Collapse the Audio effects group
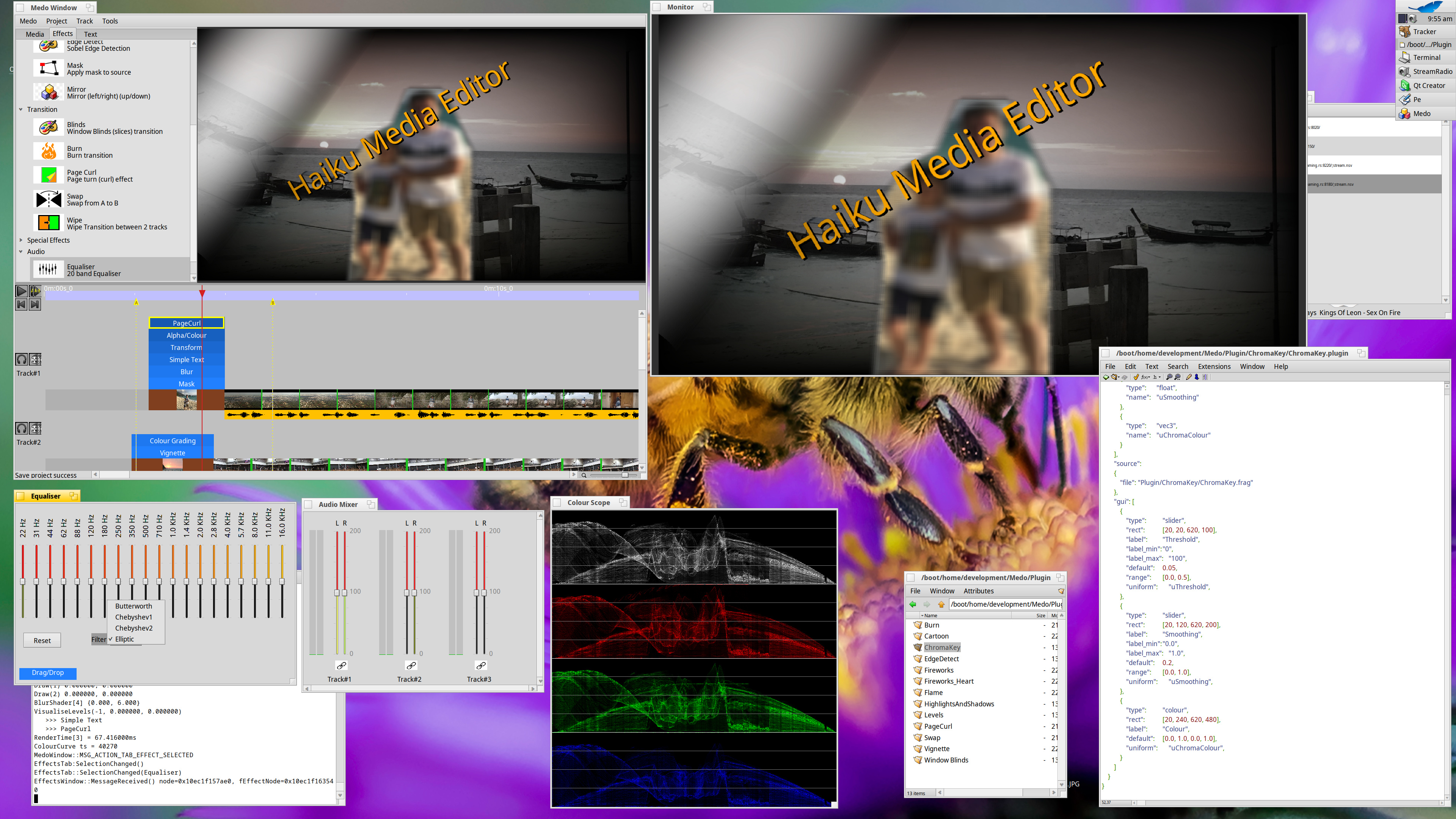Image resolution: width=1456 pixels, height=819 pixels. 21,251
